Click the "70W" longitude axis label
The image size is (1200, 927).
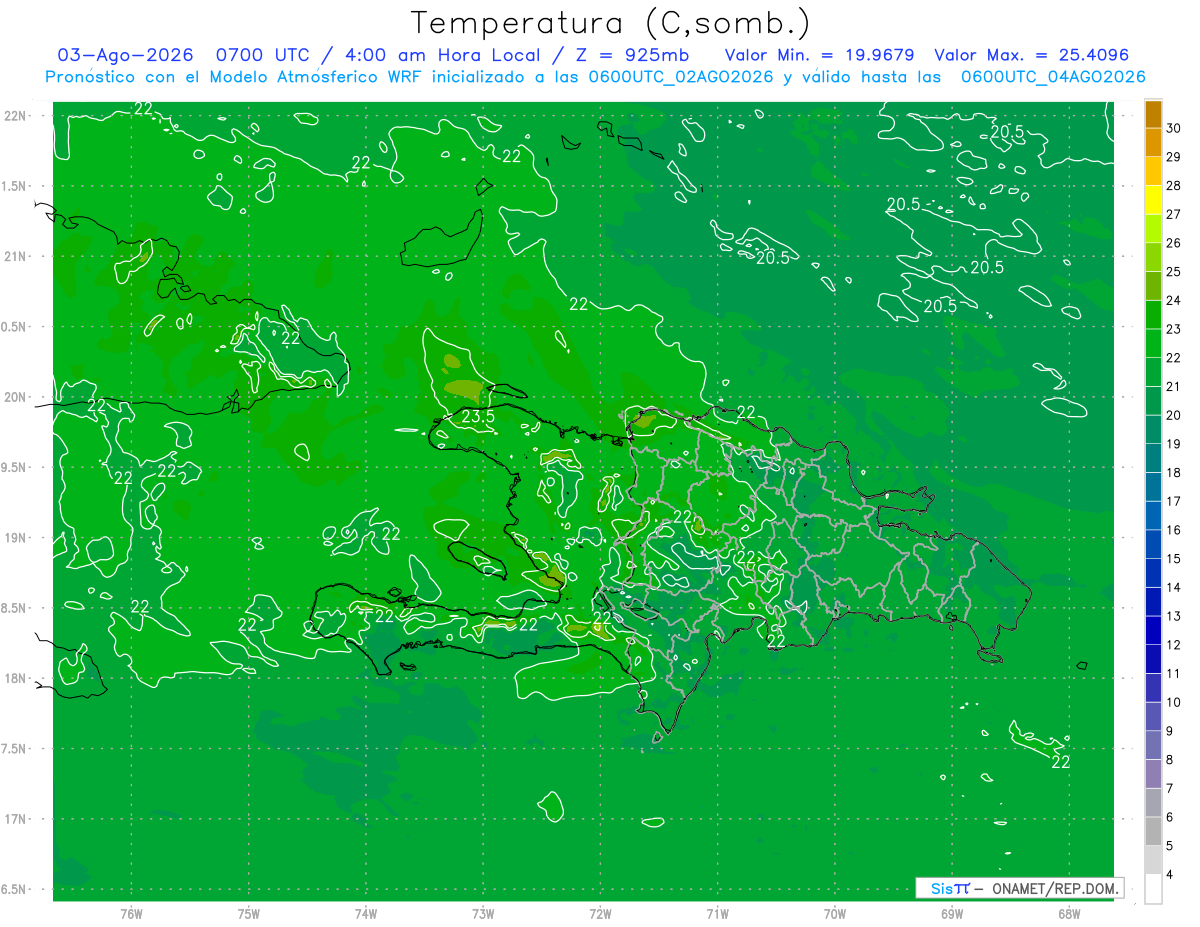tap(835, 914)
